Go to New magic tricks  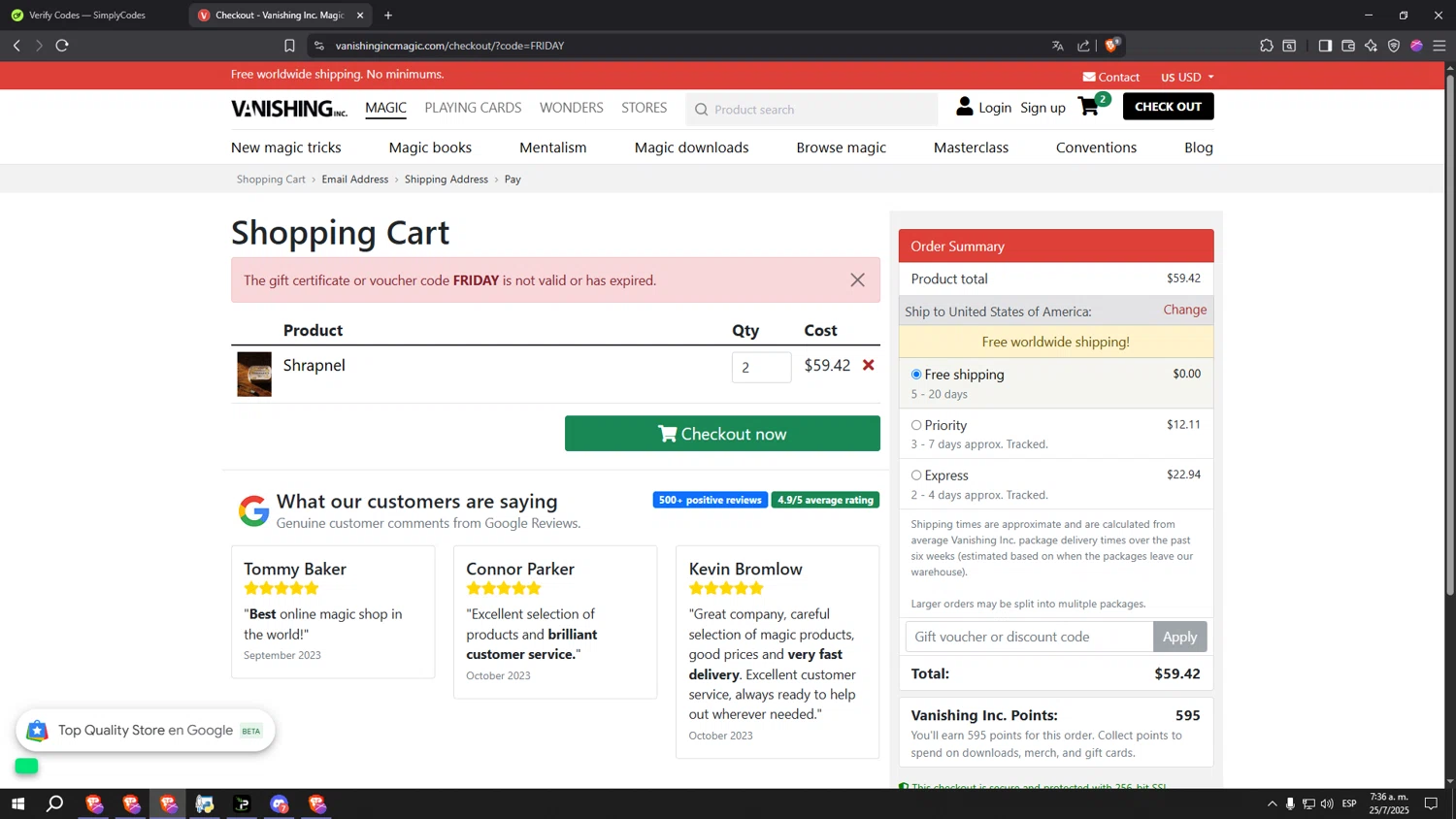coord(286,147)
